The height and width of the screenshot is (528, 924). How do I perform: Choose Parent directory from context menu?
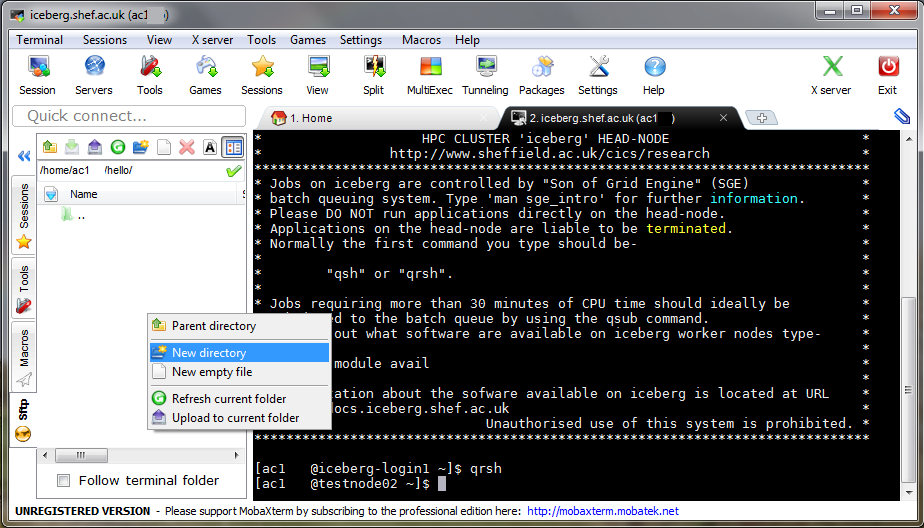click(x=239, y=326)
